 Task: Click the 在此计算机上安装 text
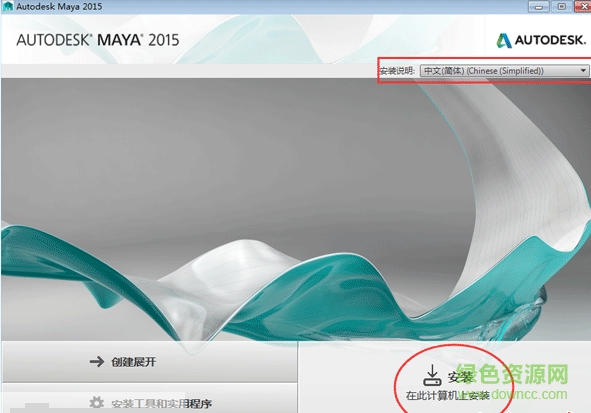(448, 395)
